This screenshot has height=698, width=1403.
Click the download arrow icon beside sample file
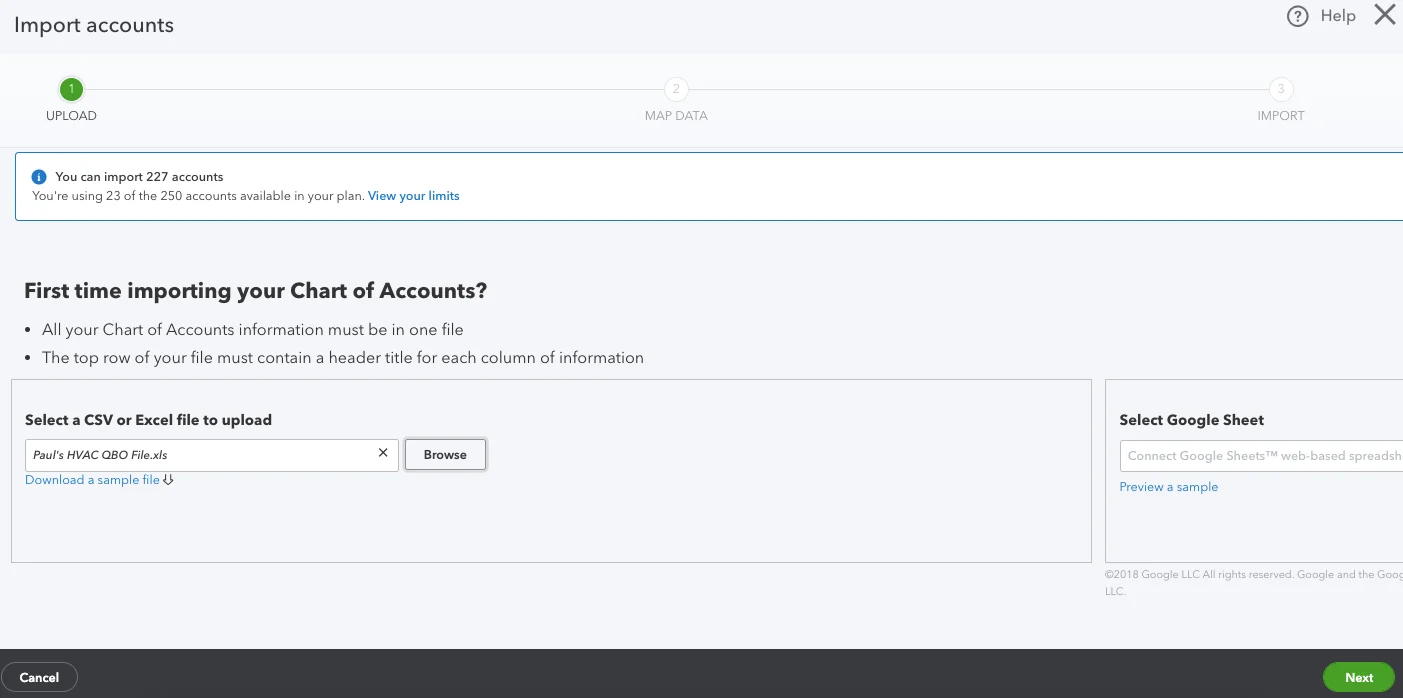[x=168, y=480]
